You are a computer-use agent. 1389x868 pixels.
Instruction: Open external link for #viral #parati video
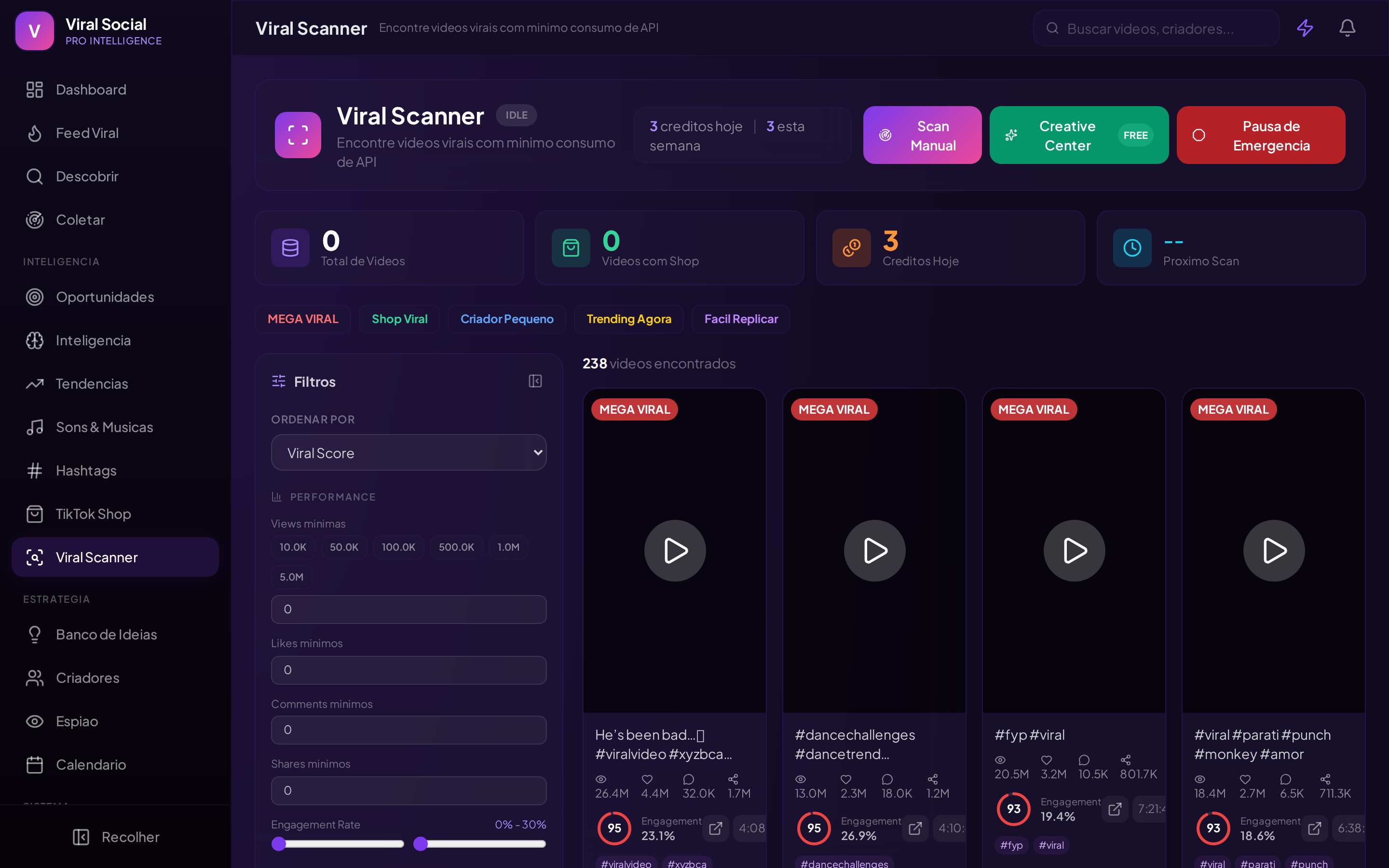coord(1314,828)
